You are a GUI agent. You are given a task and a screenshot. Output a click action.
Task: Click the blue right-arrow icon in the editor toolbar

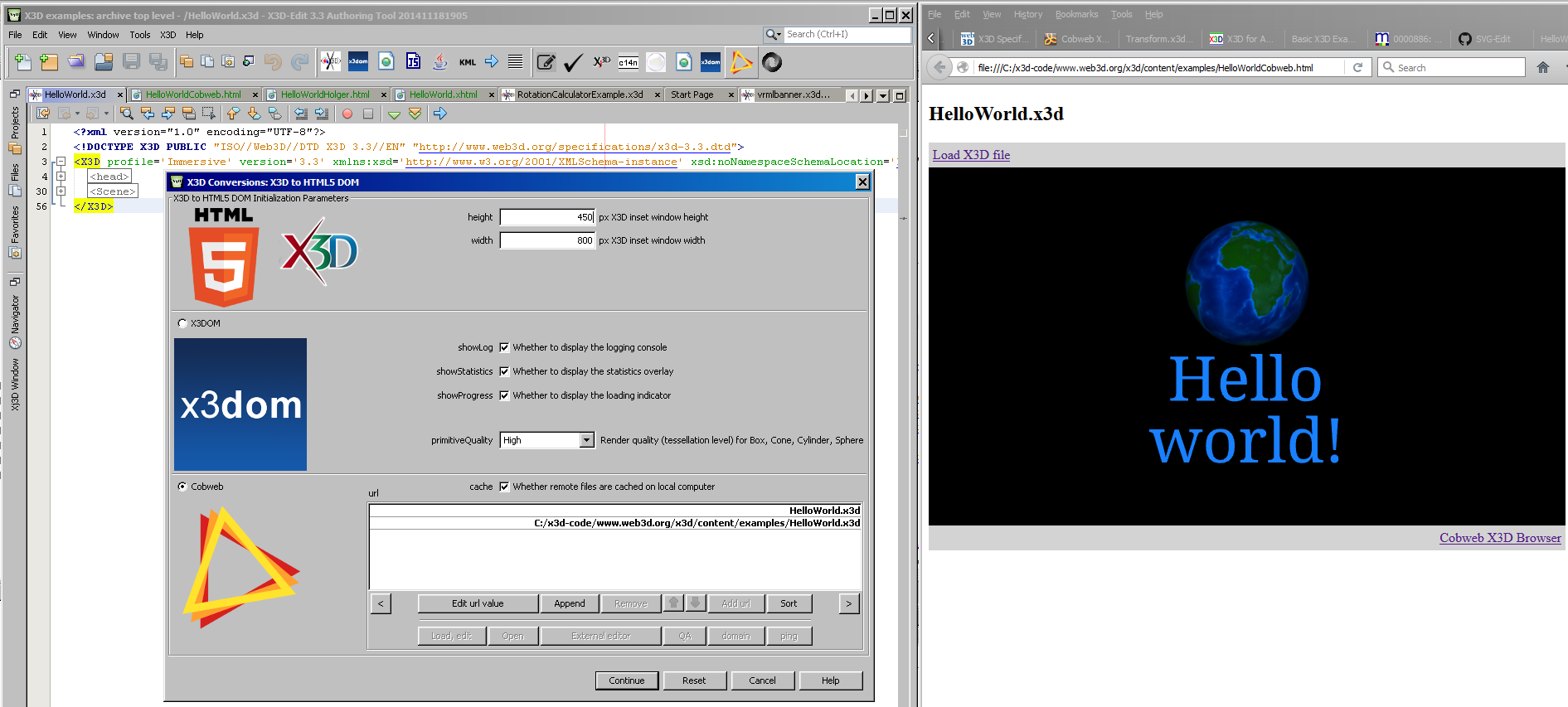point(440,113)
